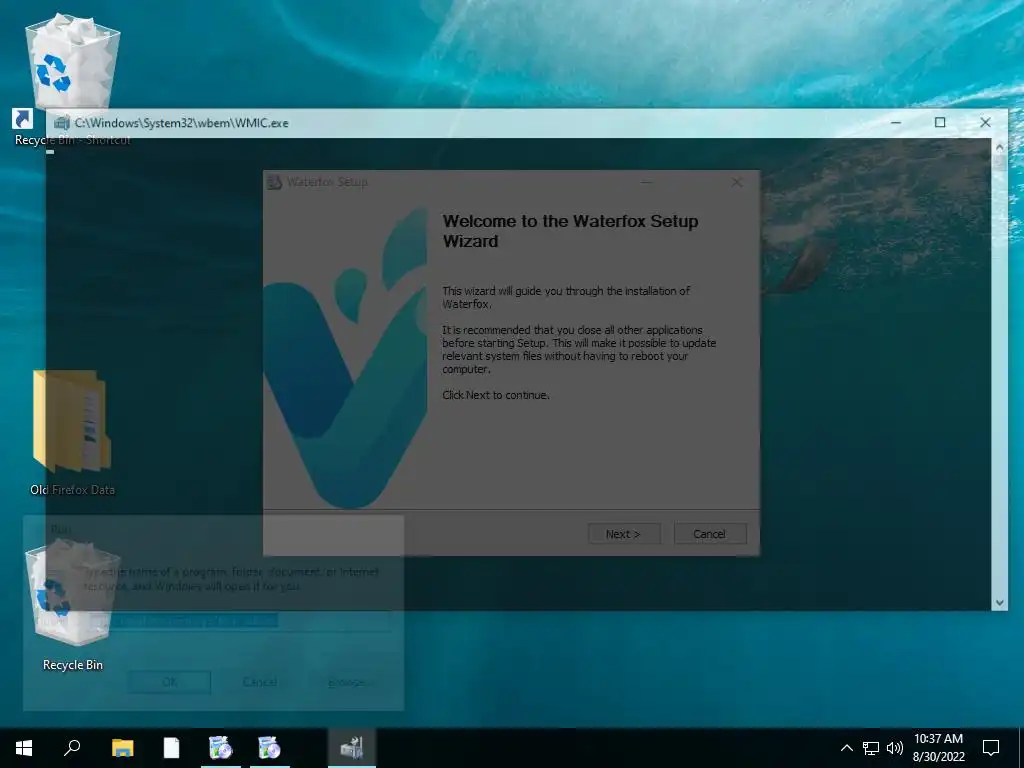Click the Waterfox Setup title bar icon
This screenshot has height=768, width=1024.
[275, 182]
